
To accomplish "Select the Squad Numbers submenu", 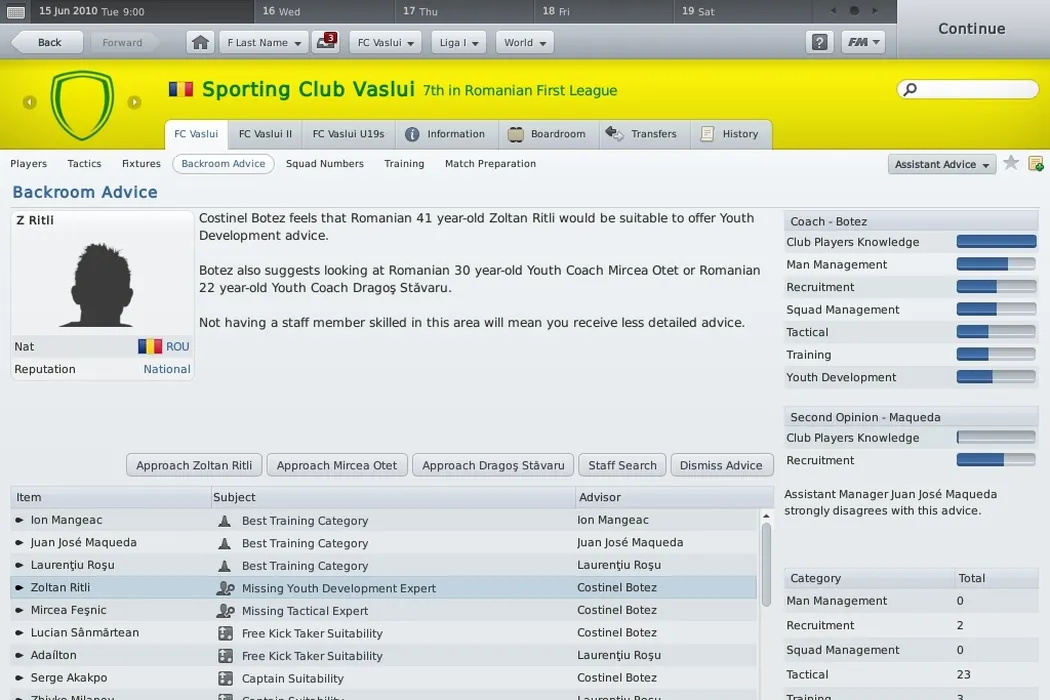I will 324,164.
